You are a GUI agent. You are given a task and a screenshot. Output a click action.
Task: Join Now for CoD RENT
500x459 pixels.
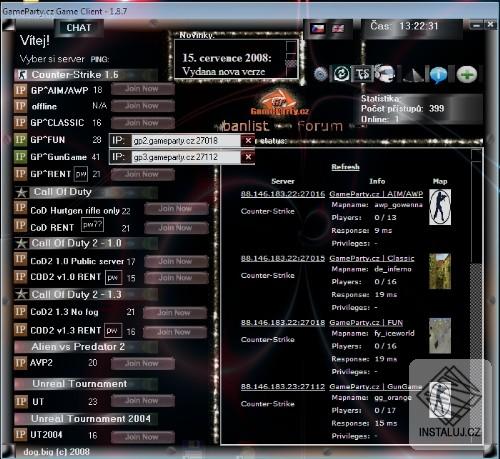click(x=176, y=228)
